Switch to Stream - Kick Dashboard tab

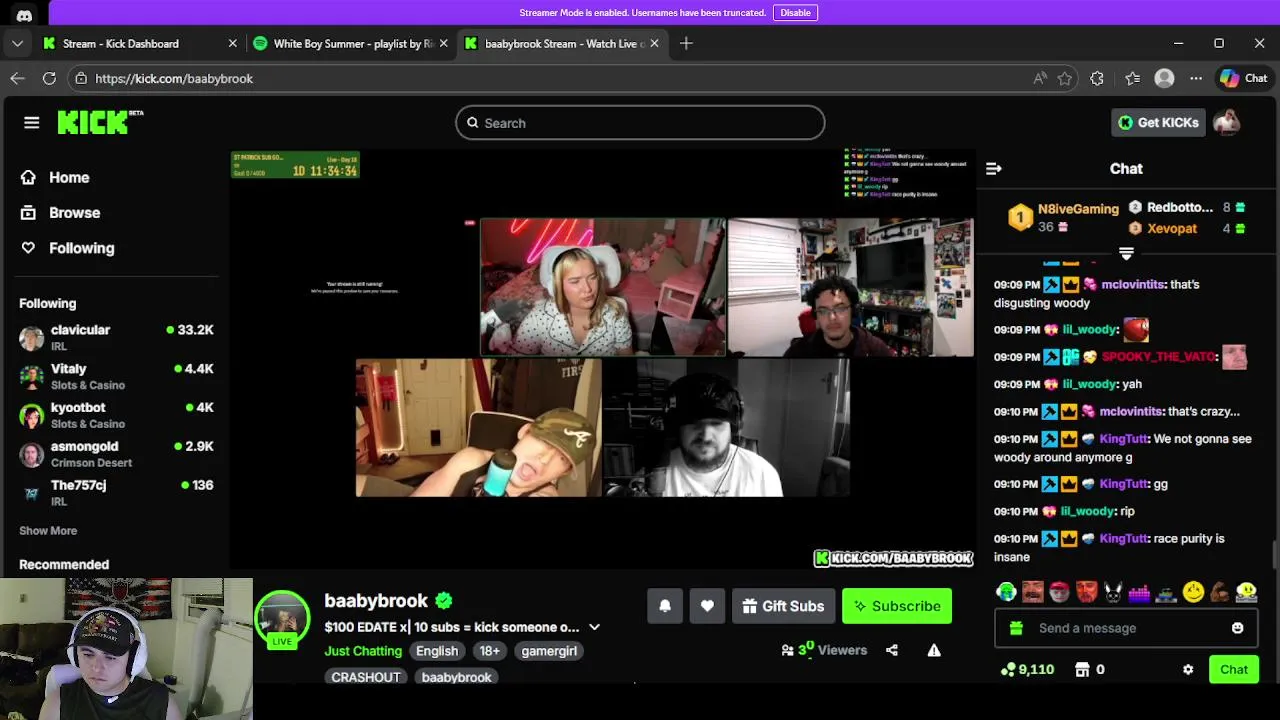tap(140, 43)
